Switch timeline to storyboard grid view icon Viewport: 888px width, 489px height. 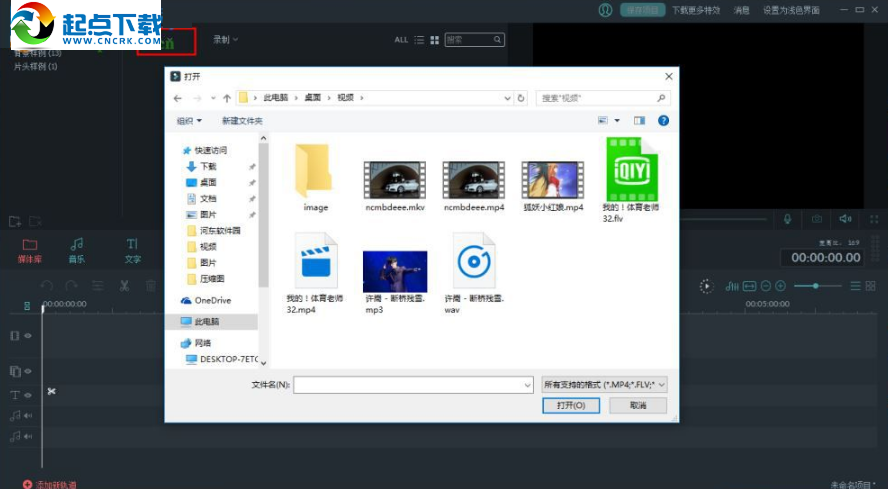point(871,286)
